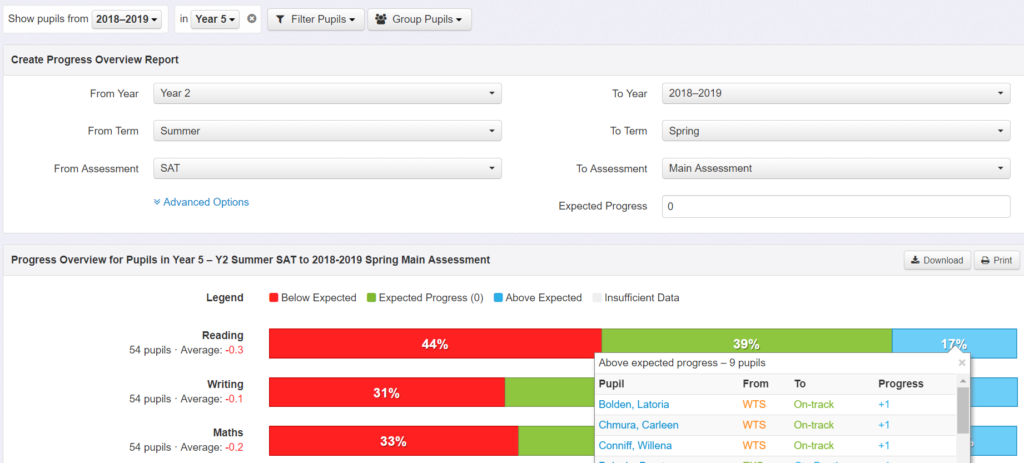Choose a From Term value
This screenshot has width=1024, height=463.
[327, 131]
